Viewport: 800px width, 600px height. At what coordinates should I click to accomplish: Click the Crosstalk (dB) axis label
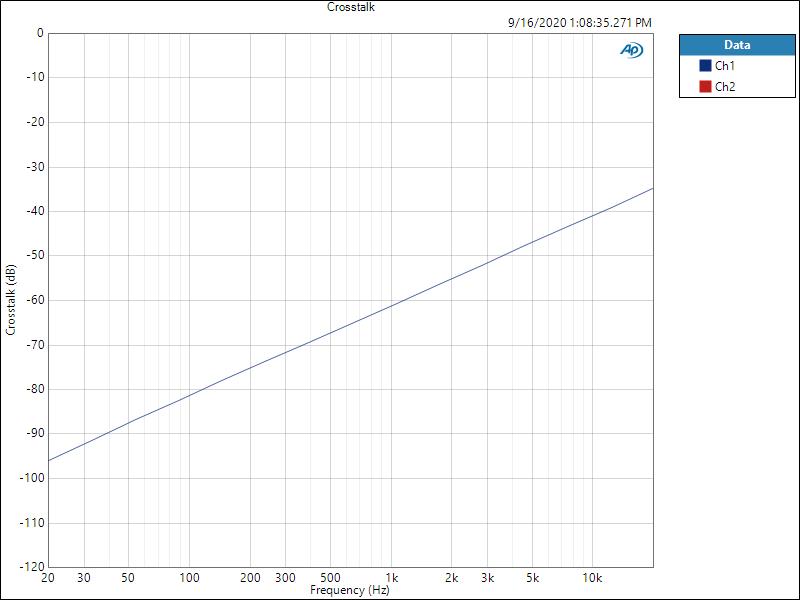coord(10,300)
